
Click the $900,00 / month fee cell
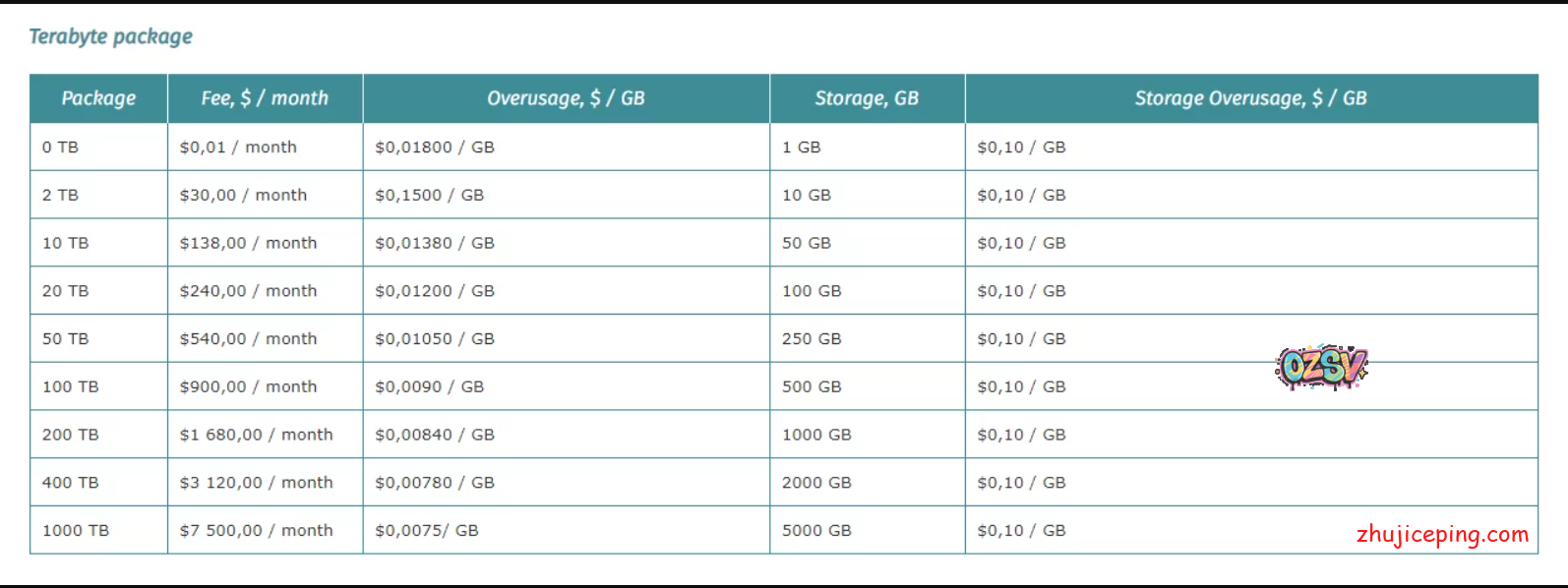[x=248, y=386]
